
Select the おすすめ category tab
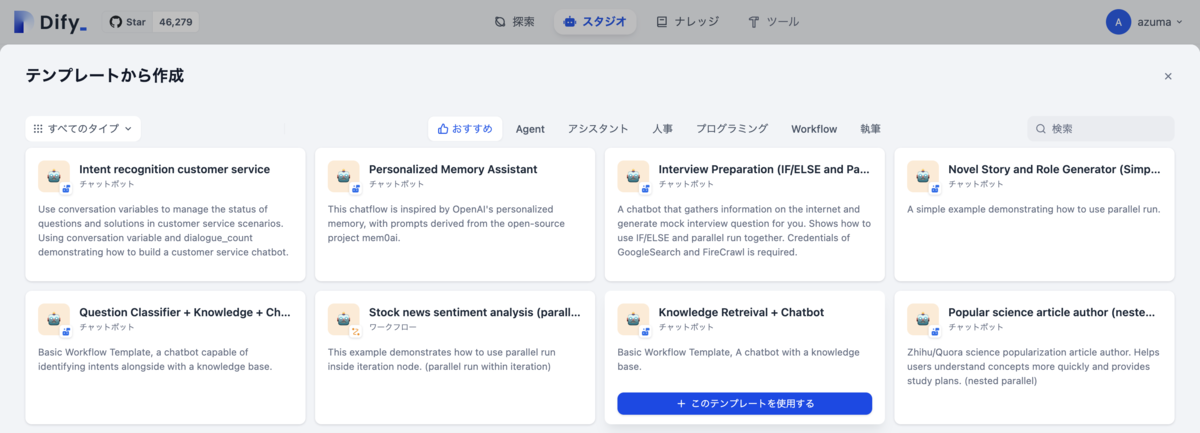(465, 128)
